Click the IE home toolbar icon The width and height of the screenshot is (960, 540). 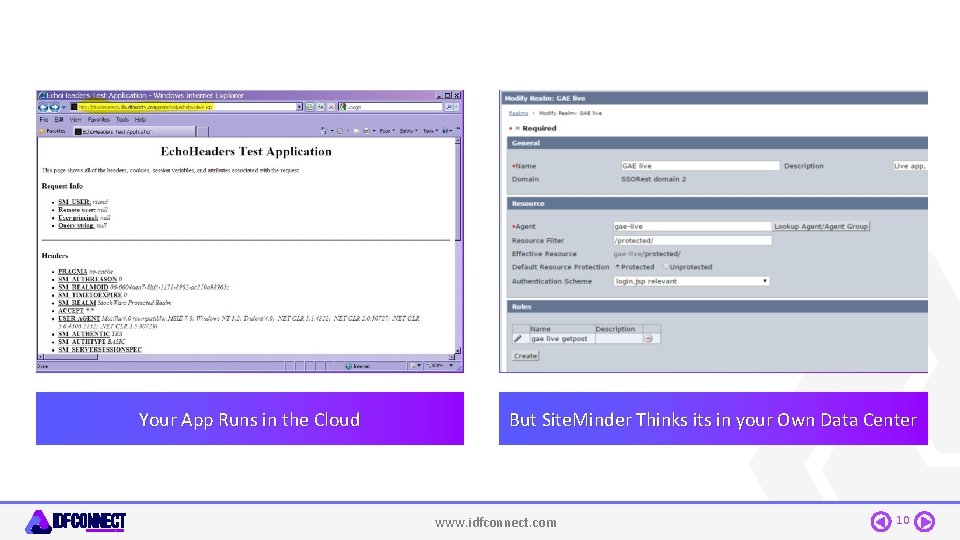324,131
